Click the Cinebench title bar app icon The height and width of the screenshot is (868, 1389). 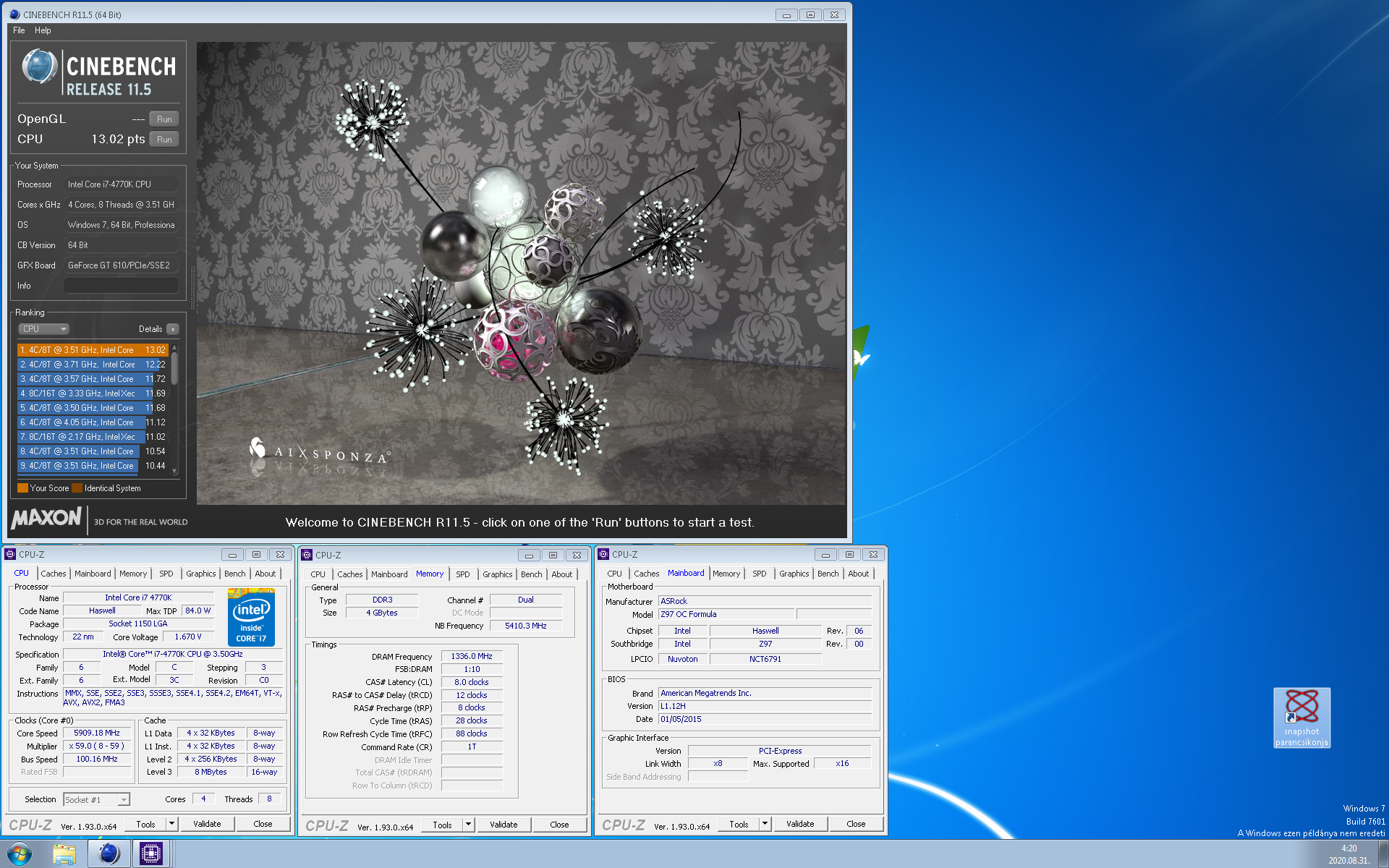(14, 14)
